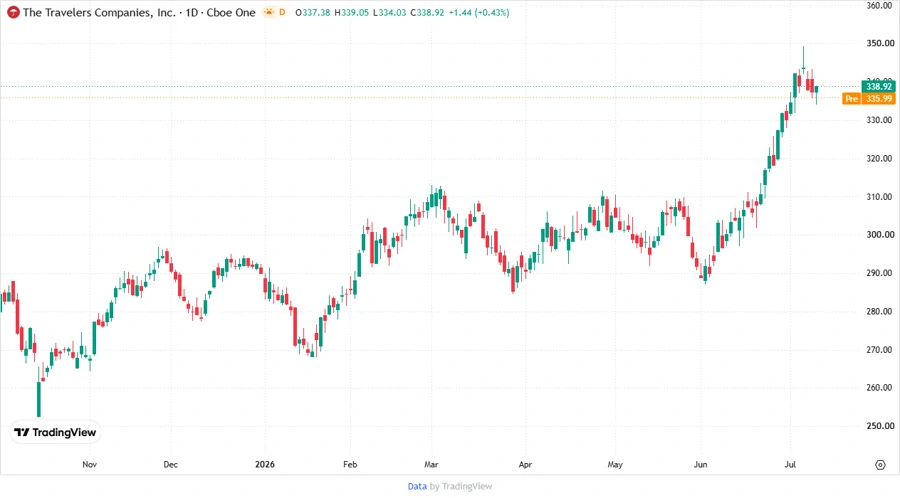Image resolution: width=900 pixels, height=498 pixels.
Task: Select the close value C338.92
Action: click(x=427, y=12)
